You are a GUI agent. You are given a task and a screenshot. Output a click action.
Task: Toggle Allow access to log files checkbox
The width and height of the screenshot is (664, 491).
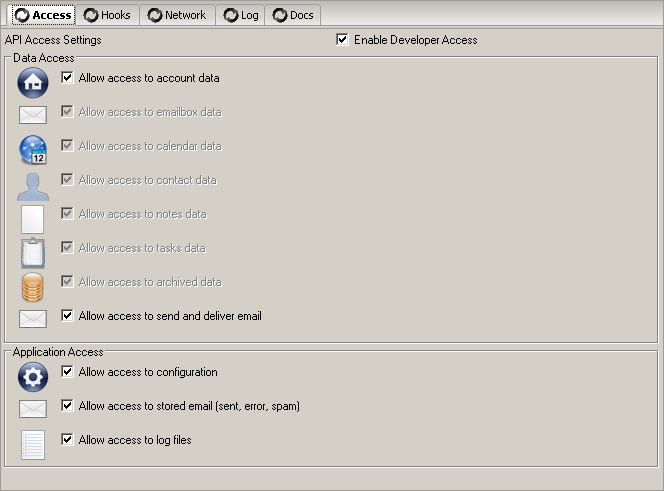tap(67, 440)
